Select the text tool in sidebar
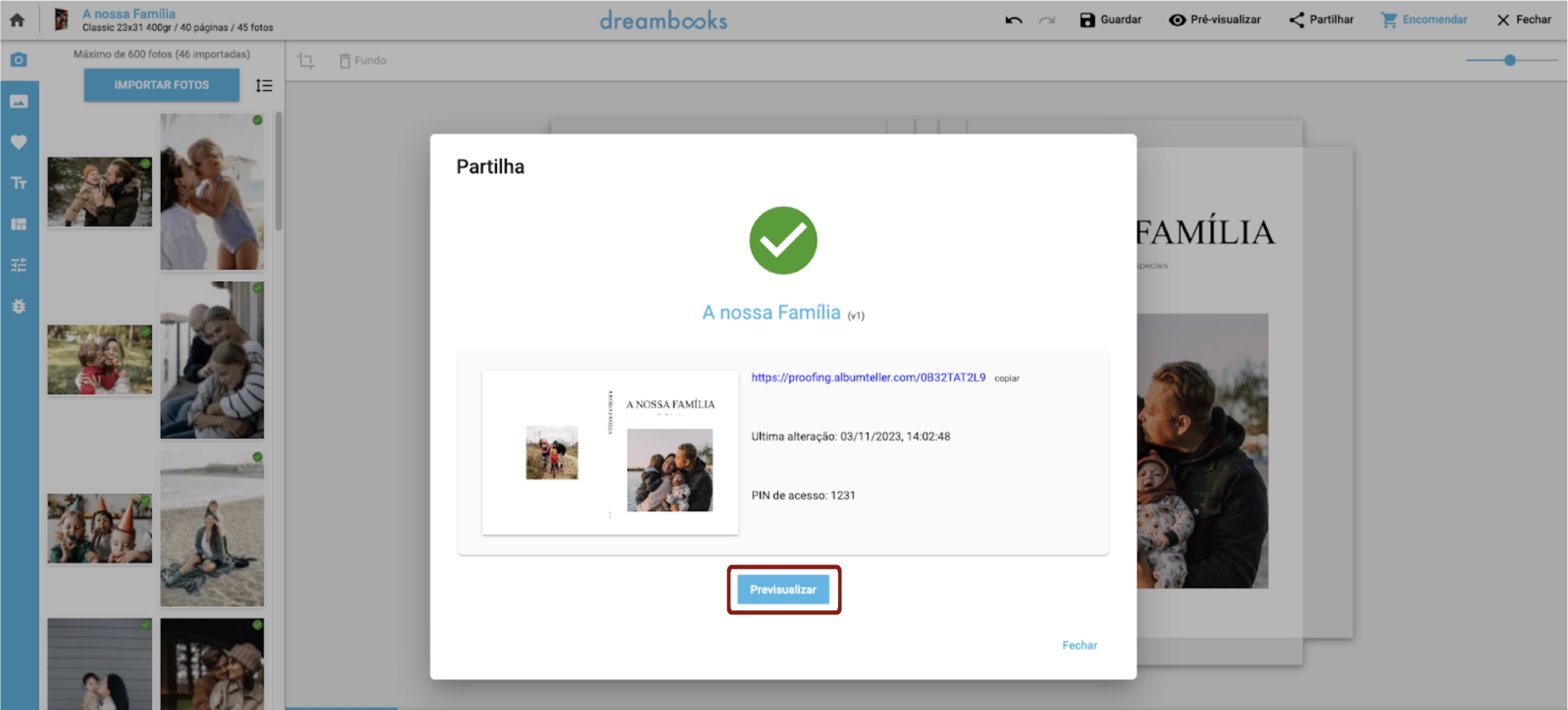This screenshot has width=1568, height=710. pos(19,183)
